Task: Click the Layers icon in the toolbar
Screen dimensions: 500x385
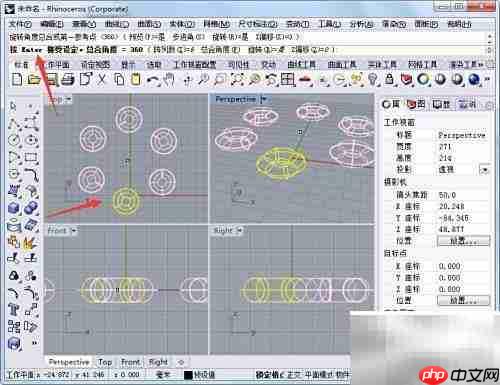Action: point(406,80)
